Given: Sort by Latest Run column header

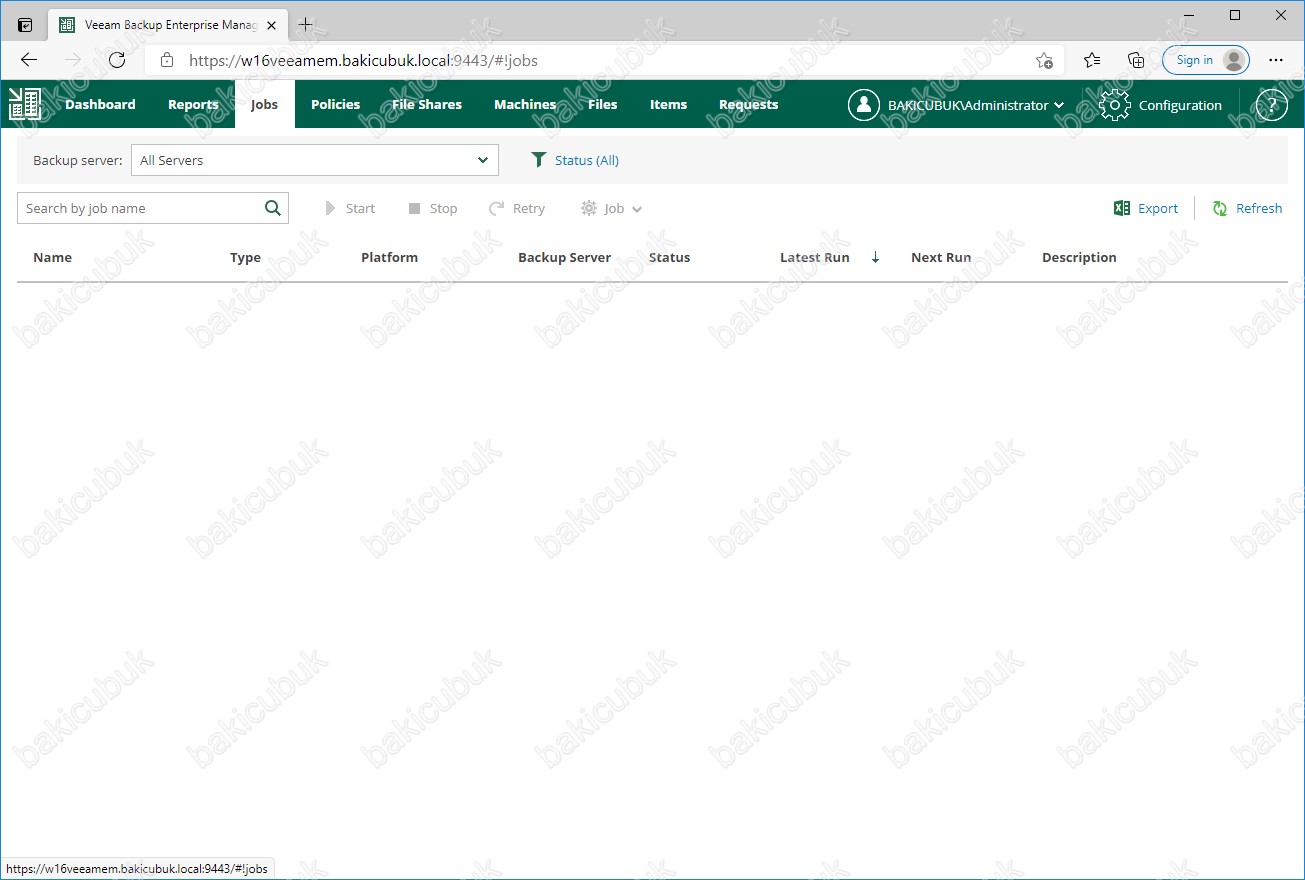Looking at the screenshot, I should tap(815, 257).
